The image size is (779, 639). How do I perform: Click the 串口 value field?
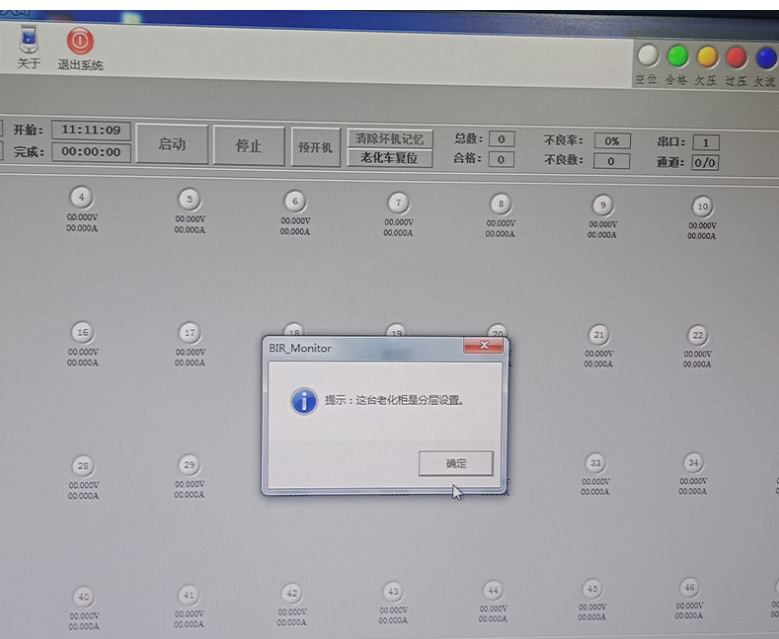coord(705,143)
